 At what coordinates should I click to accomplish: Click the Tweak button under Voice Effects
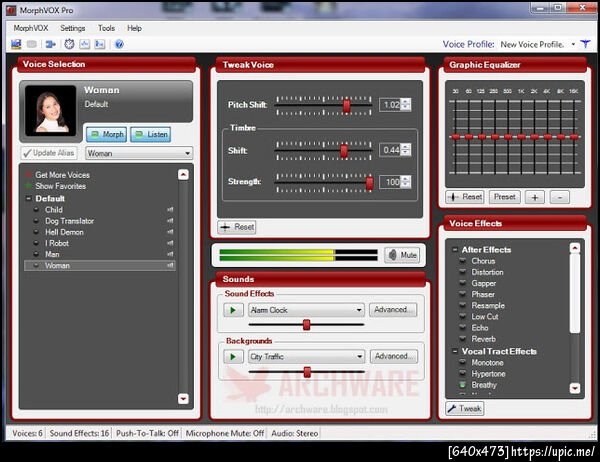coord(465,408)
